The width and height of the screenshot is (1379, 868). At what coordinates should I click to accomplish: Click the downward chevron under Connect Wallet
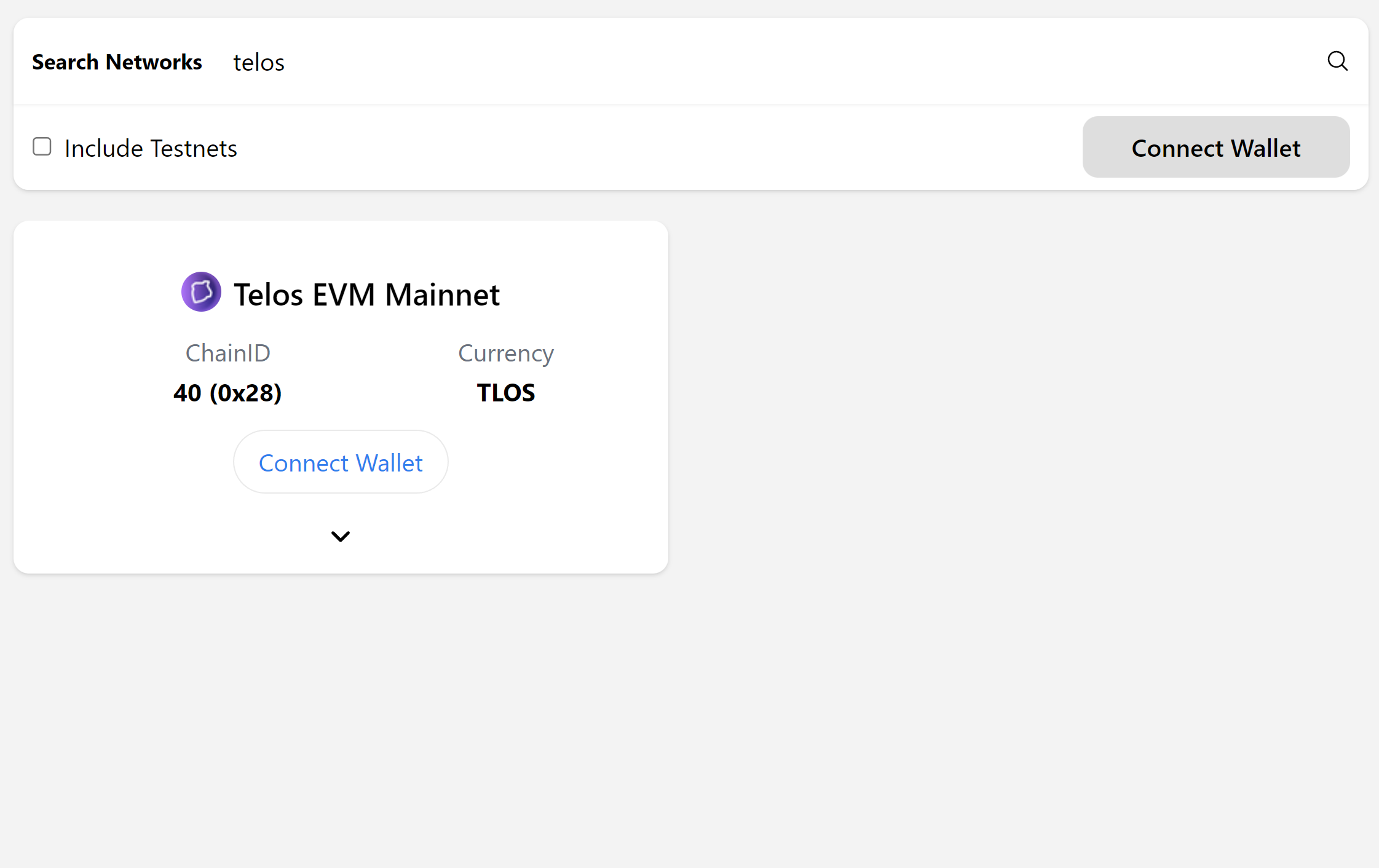tap(340, 535)
